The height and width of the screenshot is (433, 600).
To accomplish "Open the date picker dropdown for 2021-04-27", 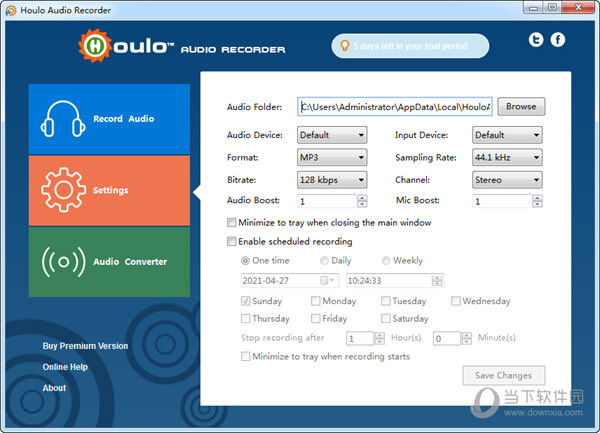I will point(327,280).
